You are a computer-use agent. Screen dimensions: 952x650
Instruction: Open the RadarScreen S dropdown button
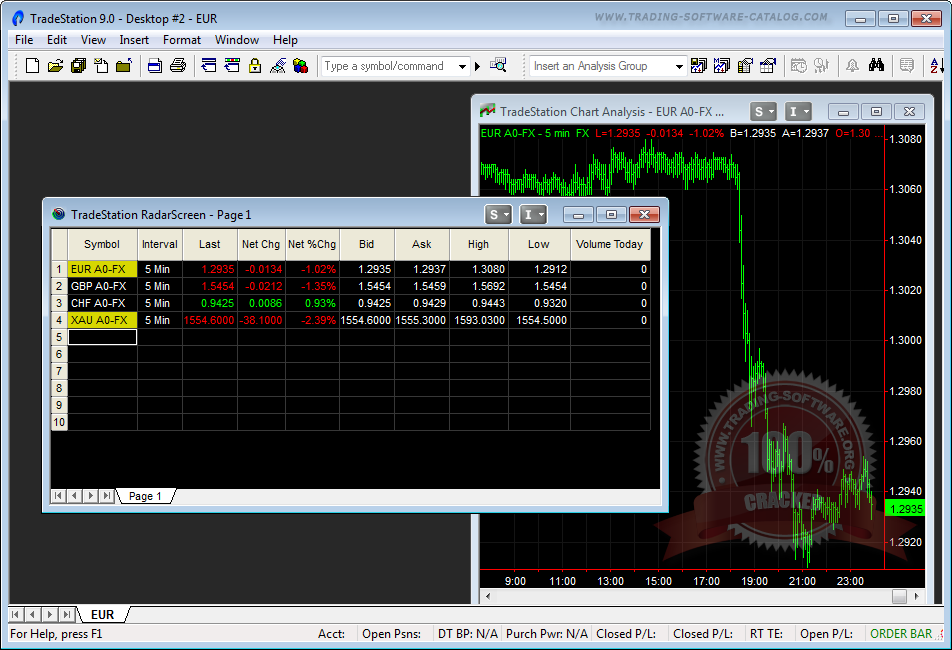click(x=498, y=214)
